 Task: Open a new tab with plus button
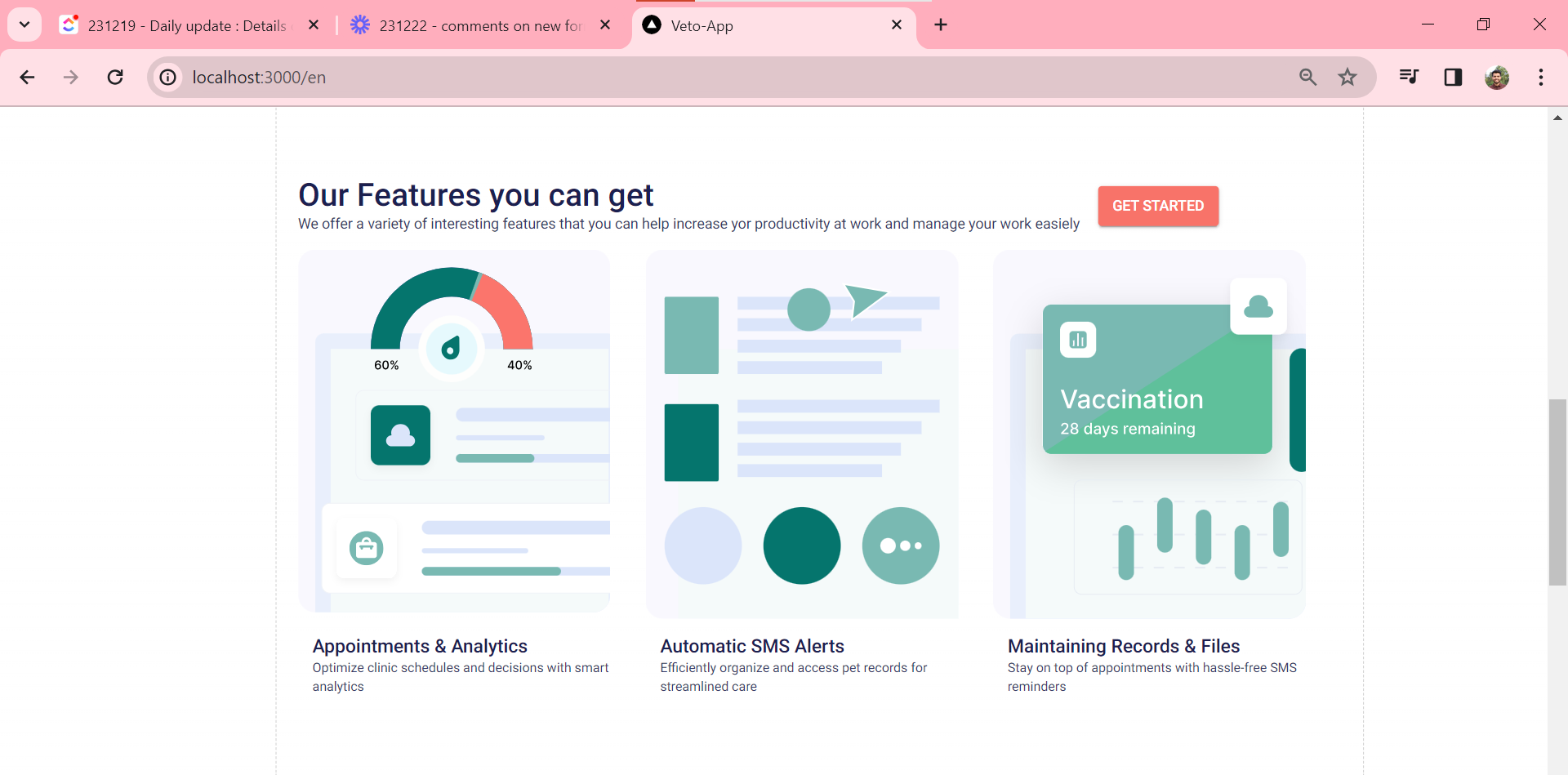(x=941, y=24)
